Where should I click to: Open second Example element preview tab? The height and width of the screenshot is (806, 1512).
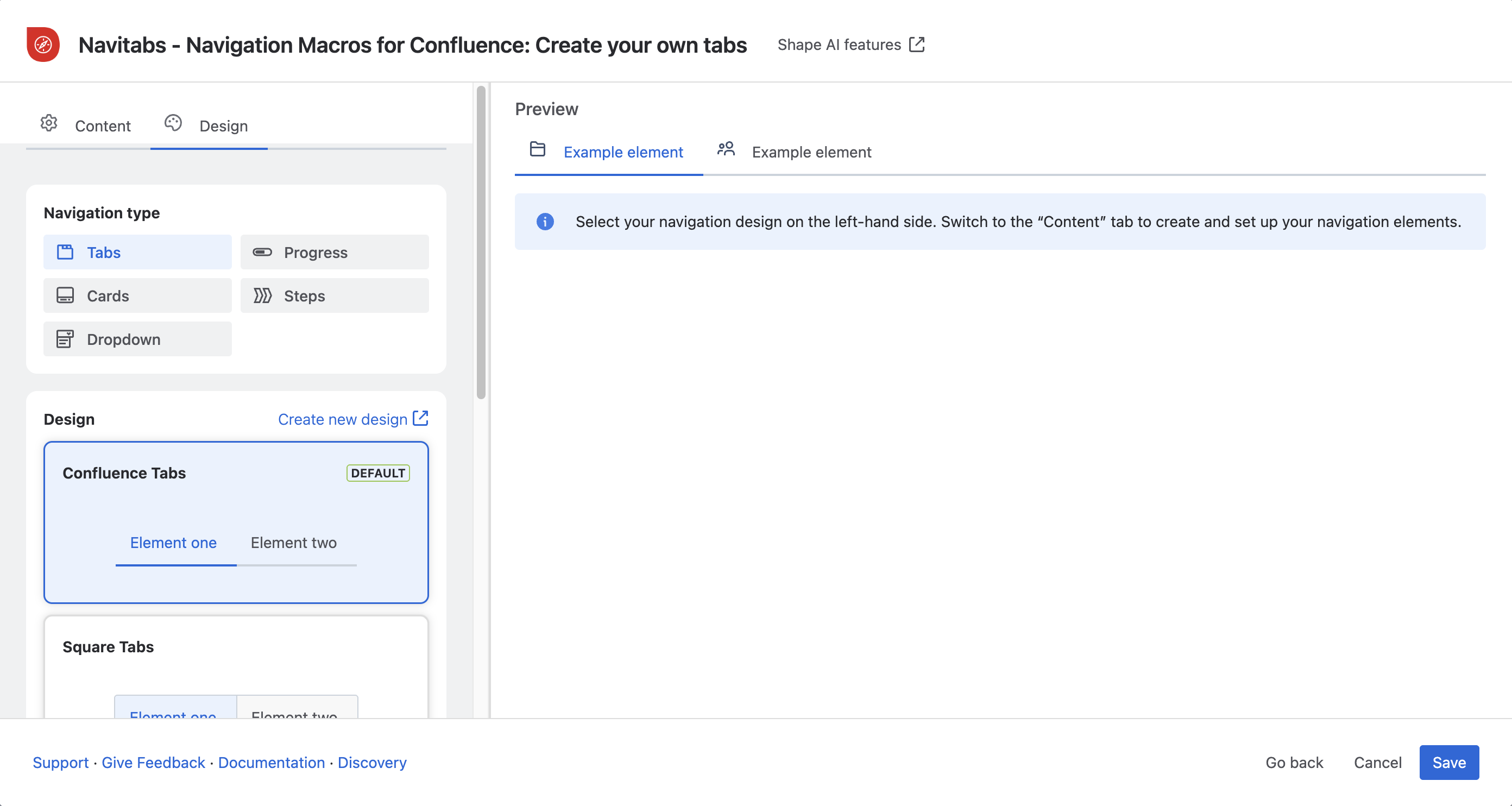[795, 152]
